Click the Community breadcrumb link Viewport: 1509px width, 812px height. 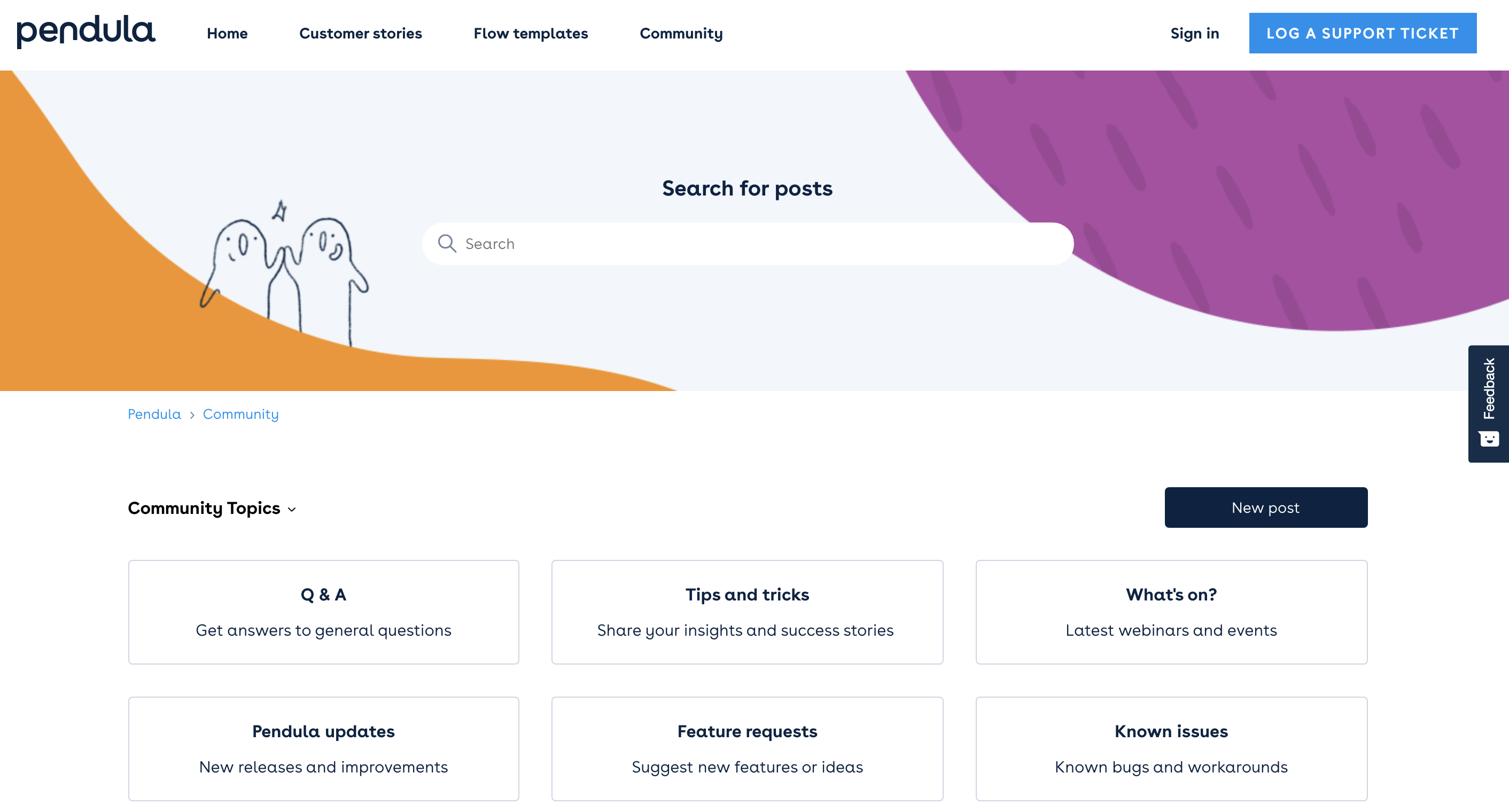coord(241,414)
